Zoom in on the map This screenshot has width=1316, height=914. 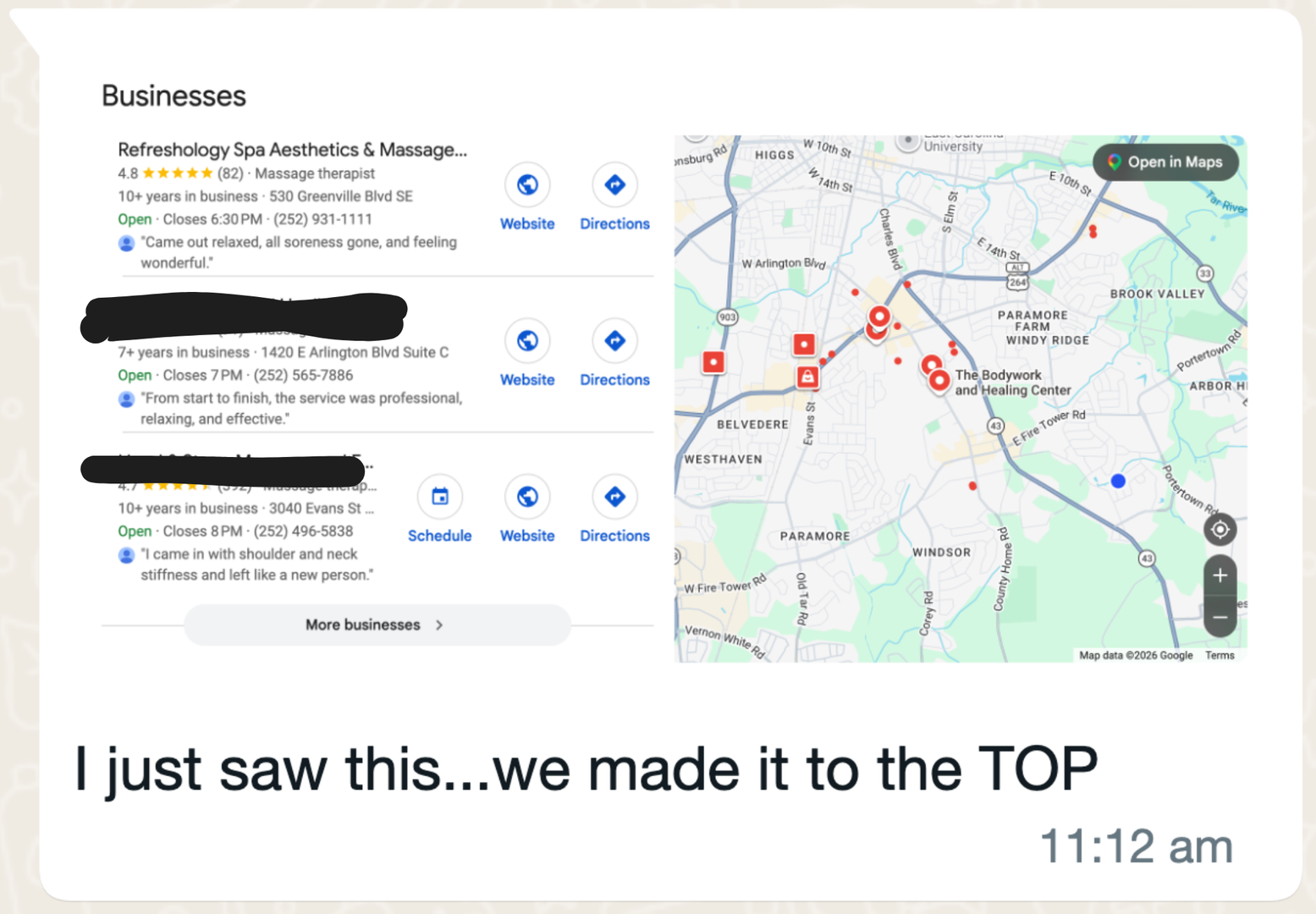tap(1220, 576)
